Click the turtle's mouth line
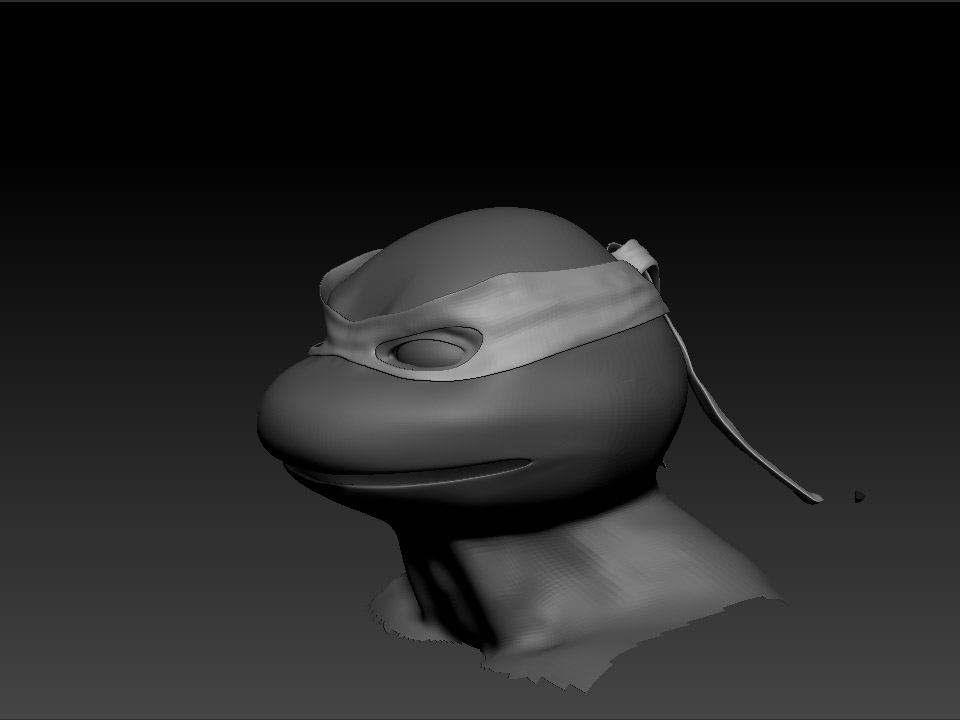 [x=407, y=474]
